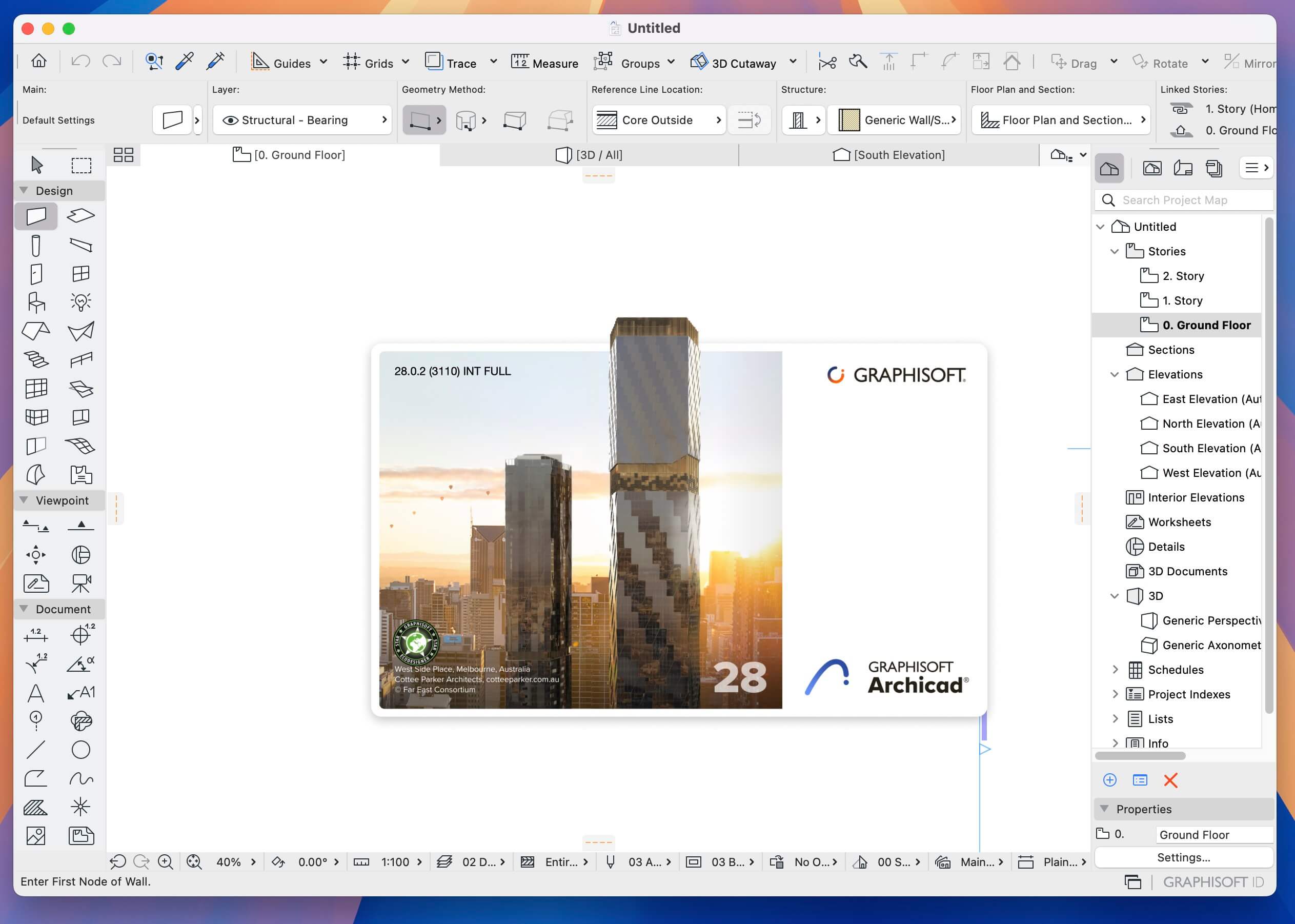This screenshot has width=1295, height=924.
Task: Select the Object chair tool
Action: (x=36, y=302)
